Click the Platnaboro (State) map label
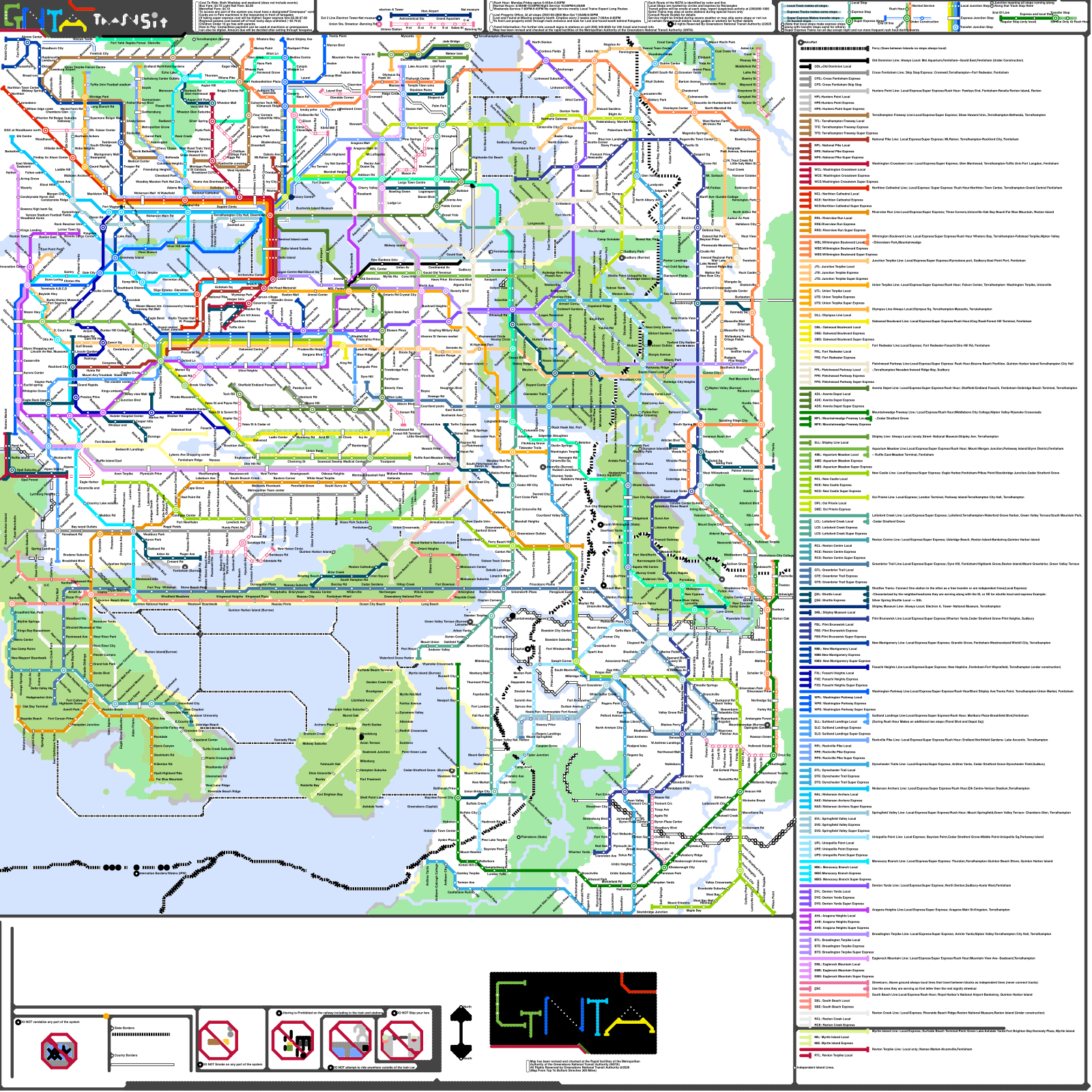The width and height of the screenshot is (1092, 1092). tap(534, 837)
